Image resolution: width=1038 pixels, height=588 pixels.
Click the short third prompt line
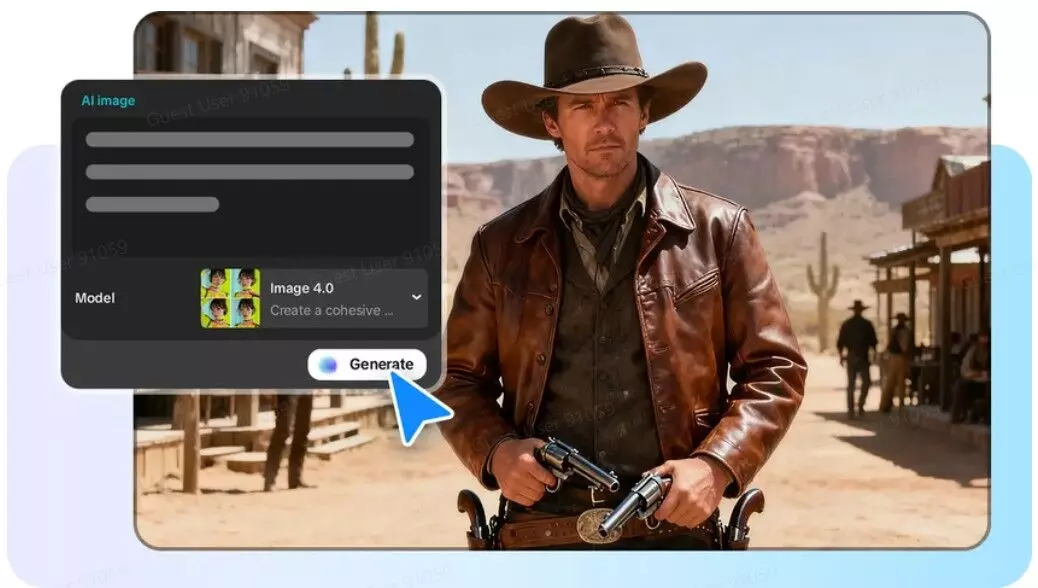[152, 204]
